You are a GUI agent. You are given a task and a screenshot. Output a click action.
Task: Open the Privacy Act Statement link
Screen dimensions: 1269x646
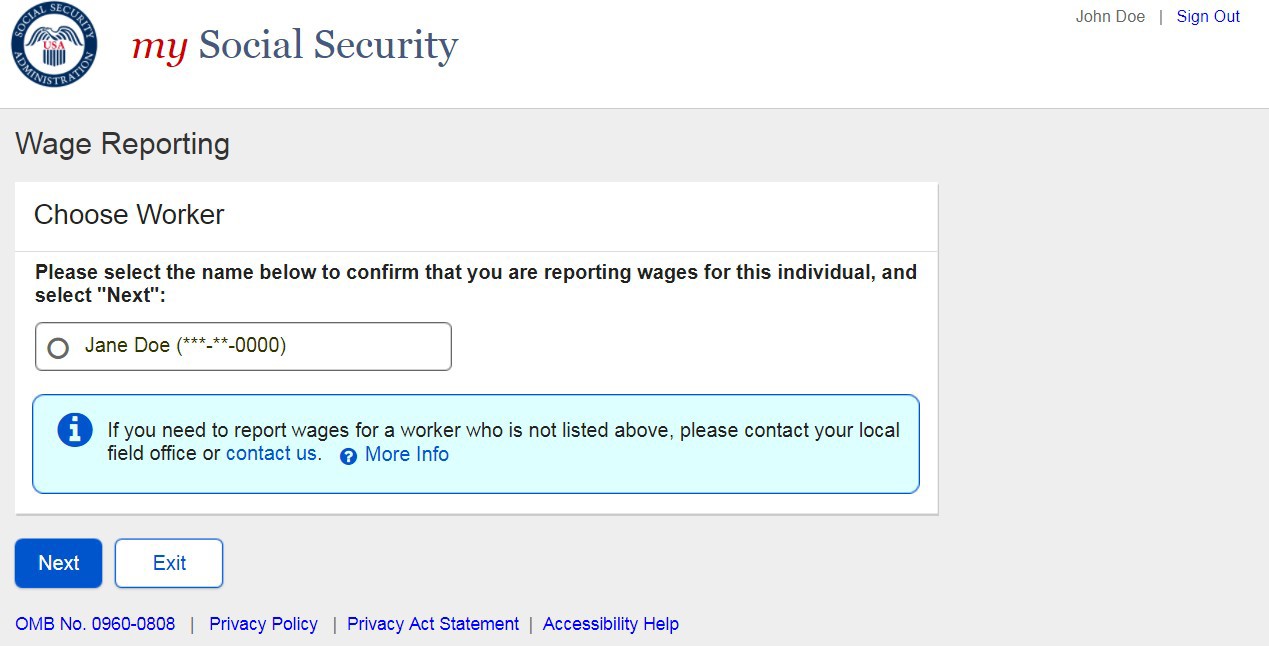pyautogui.click(x=432, y=624)
